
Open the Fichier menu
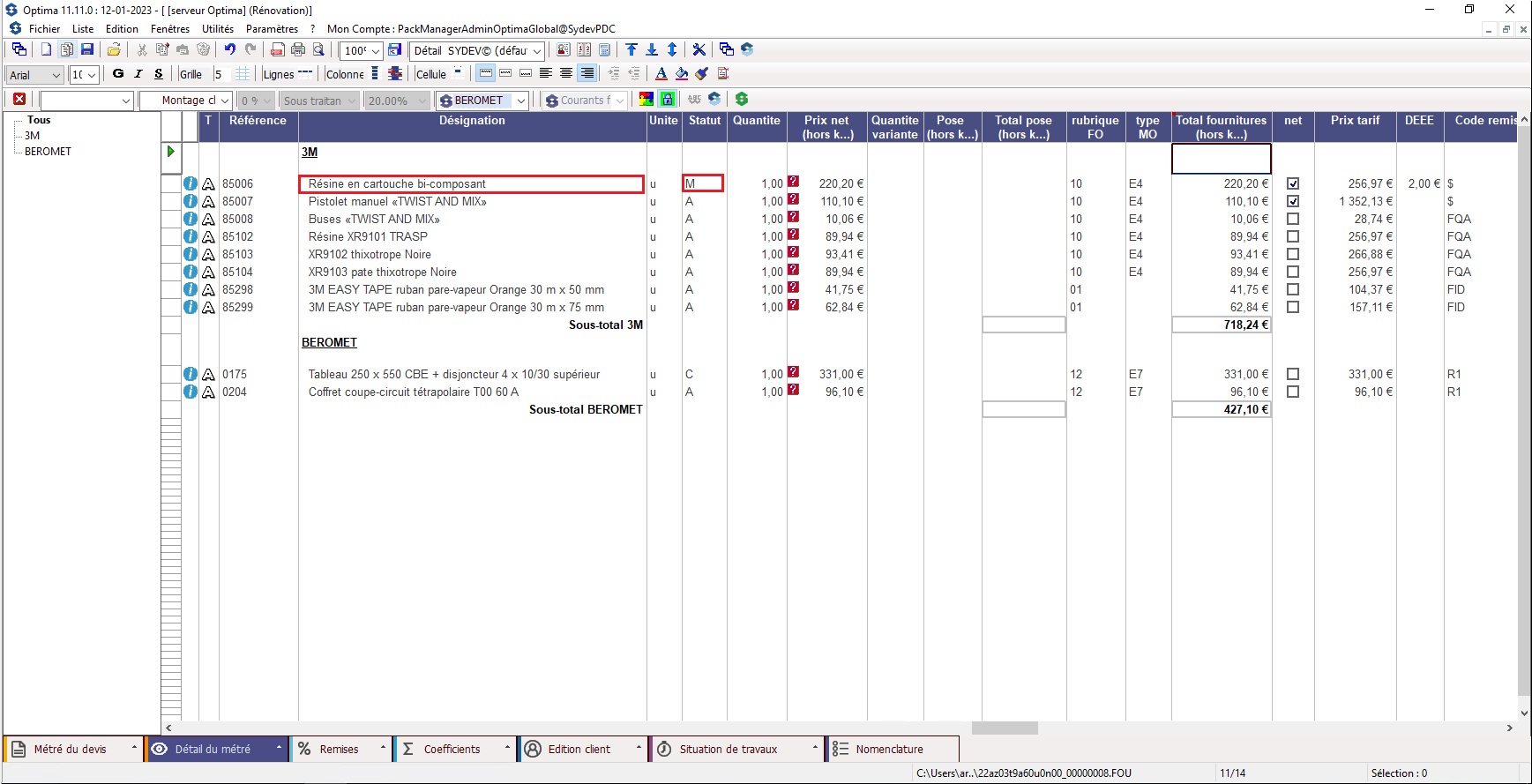tap(44, 29)
